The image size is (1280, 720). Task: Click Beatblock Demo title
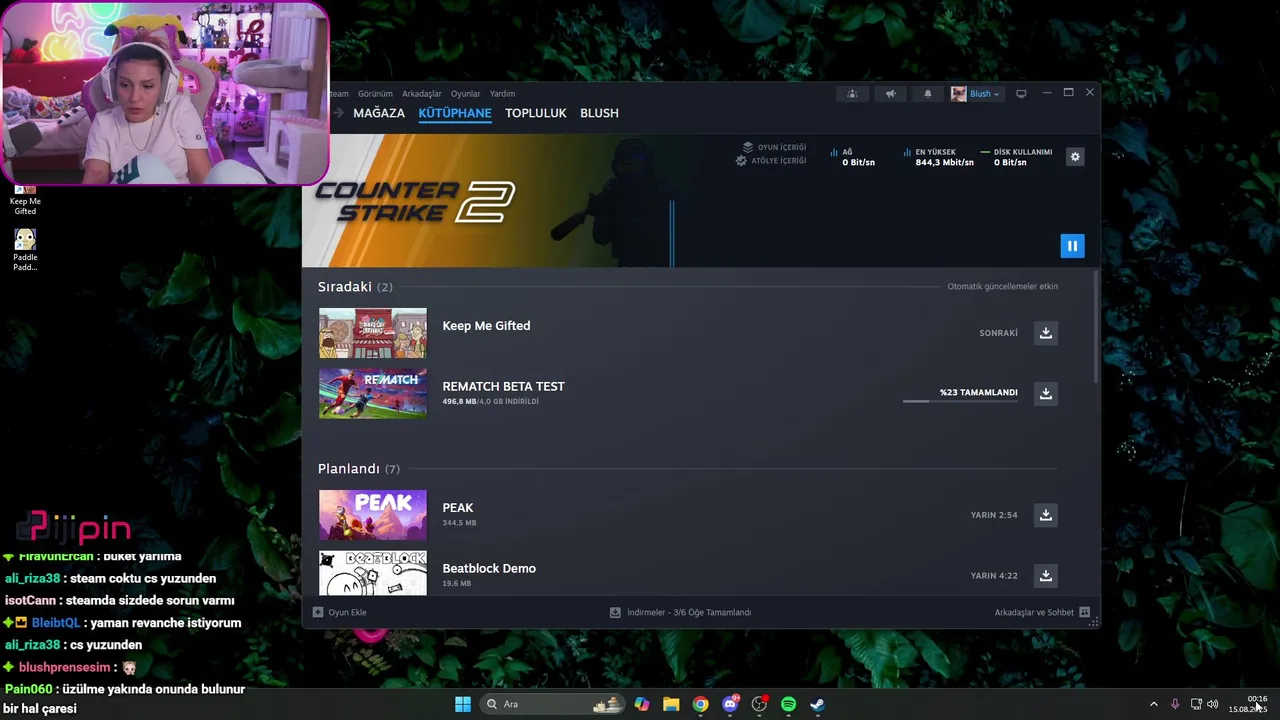pyautogui.click(x=489, y=568)
